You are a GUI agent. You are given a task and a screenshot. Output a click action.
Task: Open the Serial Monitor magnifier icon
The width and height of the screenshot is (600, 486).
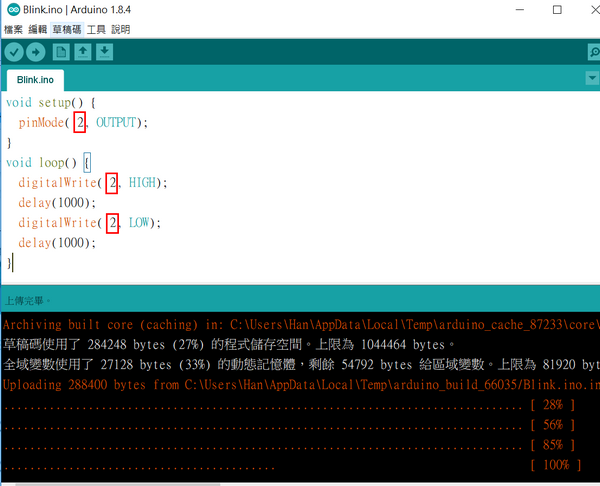[x=594, y=52]
